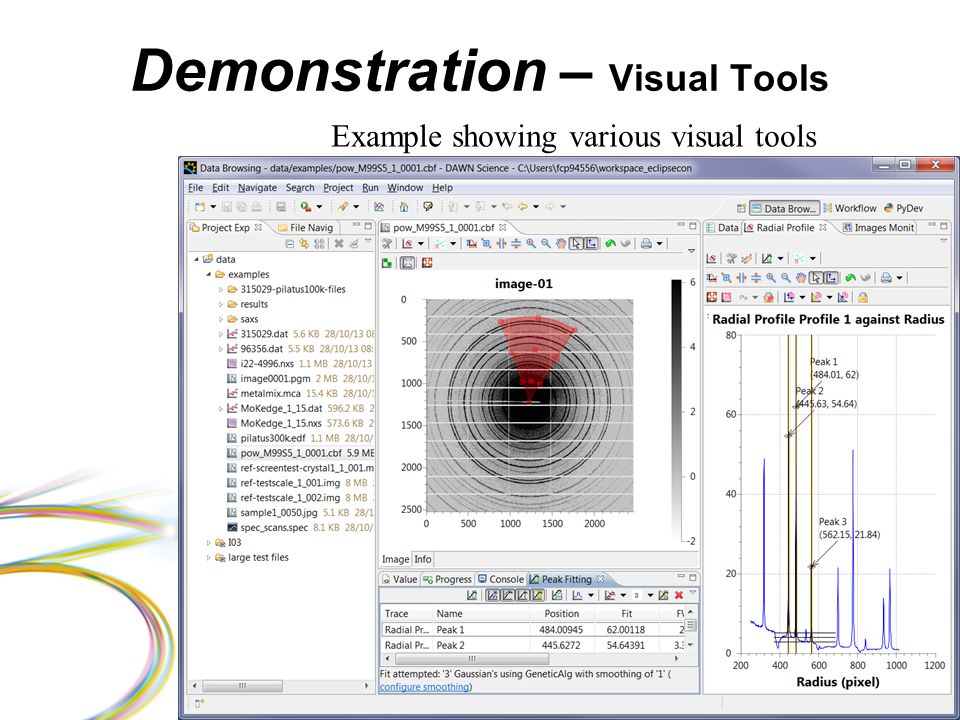The width and height of the screenshot is (960, 720).
Task: Open the number-of-peaks 3 dropdown in Peak Fitting
Action: (650, 595)
